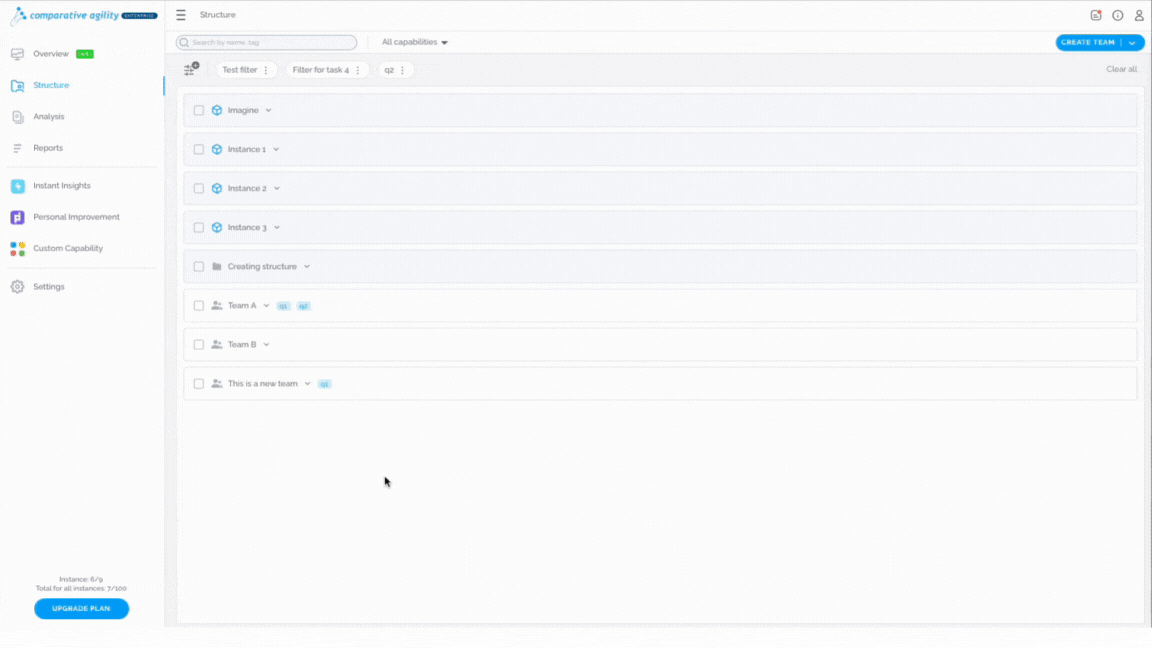
Task: Click the Instance 3 cube icon
Action: 217,227
